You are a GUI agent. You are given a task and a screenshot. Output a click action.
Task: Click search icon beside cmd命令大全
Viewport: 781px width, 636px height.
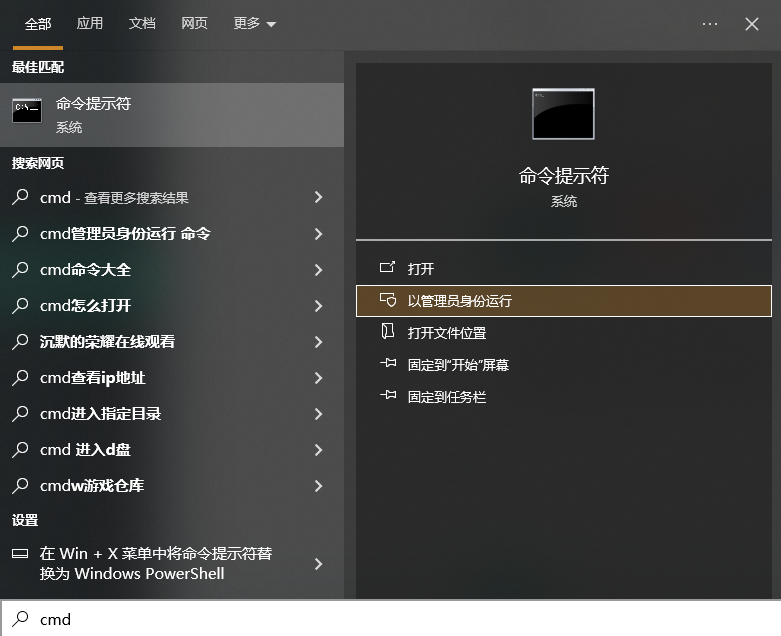[20, 269]
